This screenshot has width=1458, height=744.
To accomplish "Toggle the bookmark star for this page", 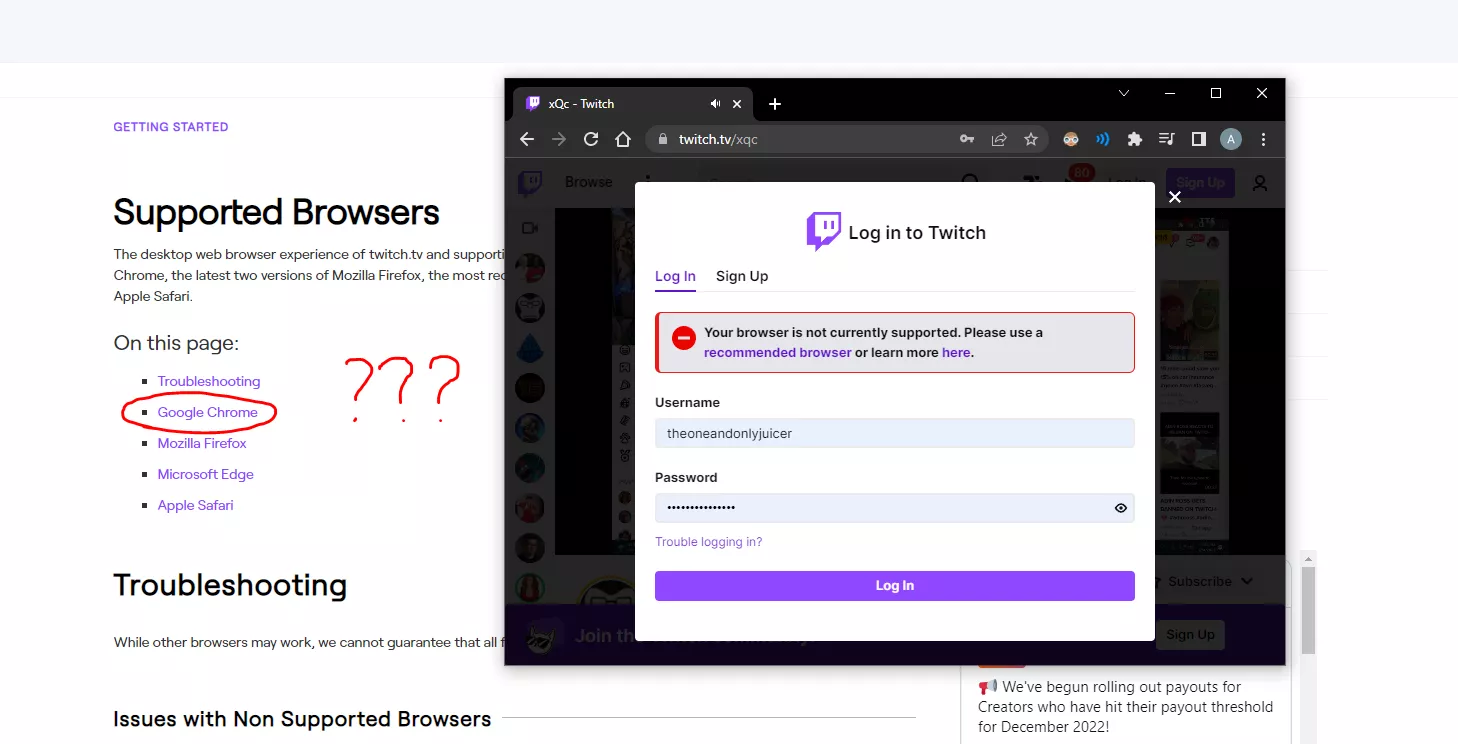I will pos(1031,139).
